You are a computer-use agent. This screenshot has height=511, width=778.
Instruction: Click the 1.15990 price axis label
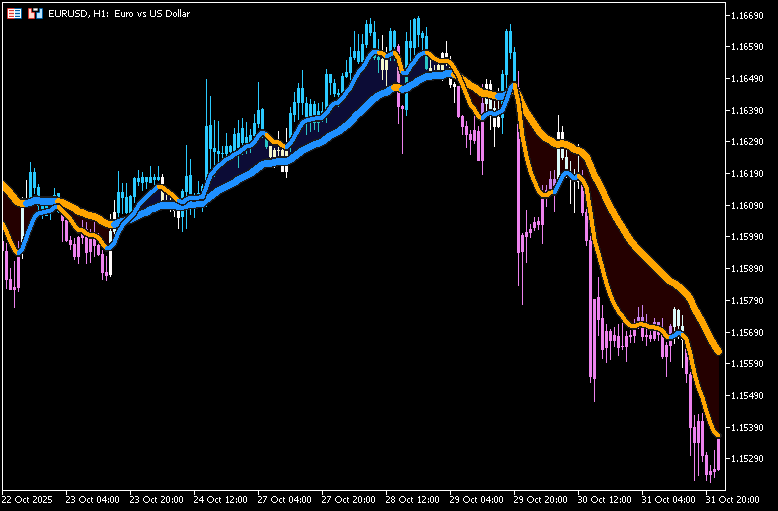click(749, 237)
